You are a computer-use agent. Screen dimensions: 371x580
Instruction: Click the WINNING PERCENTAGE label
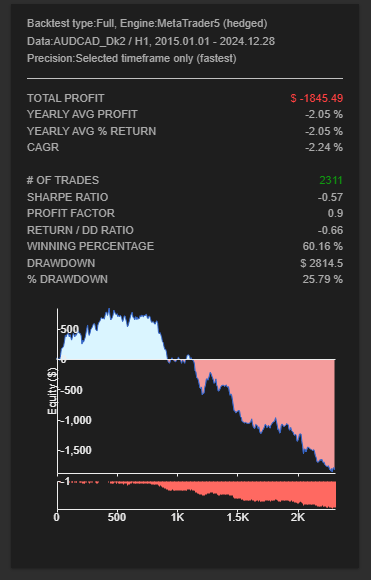[90, 246]
